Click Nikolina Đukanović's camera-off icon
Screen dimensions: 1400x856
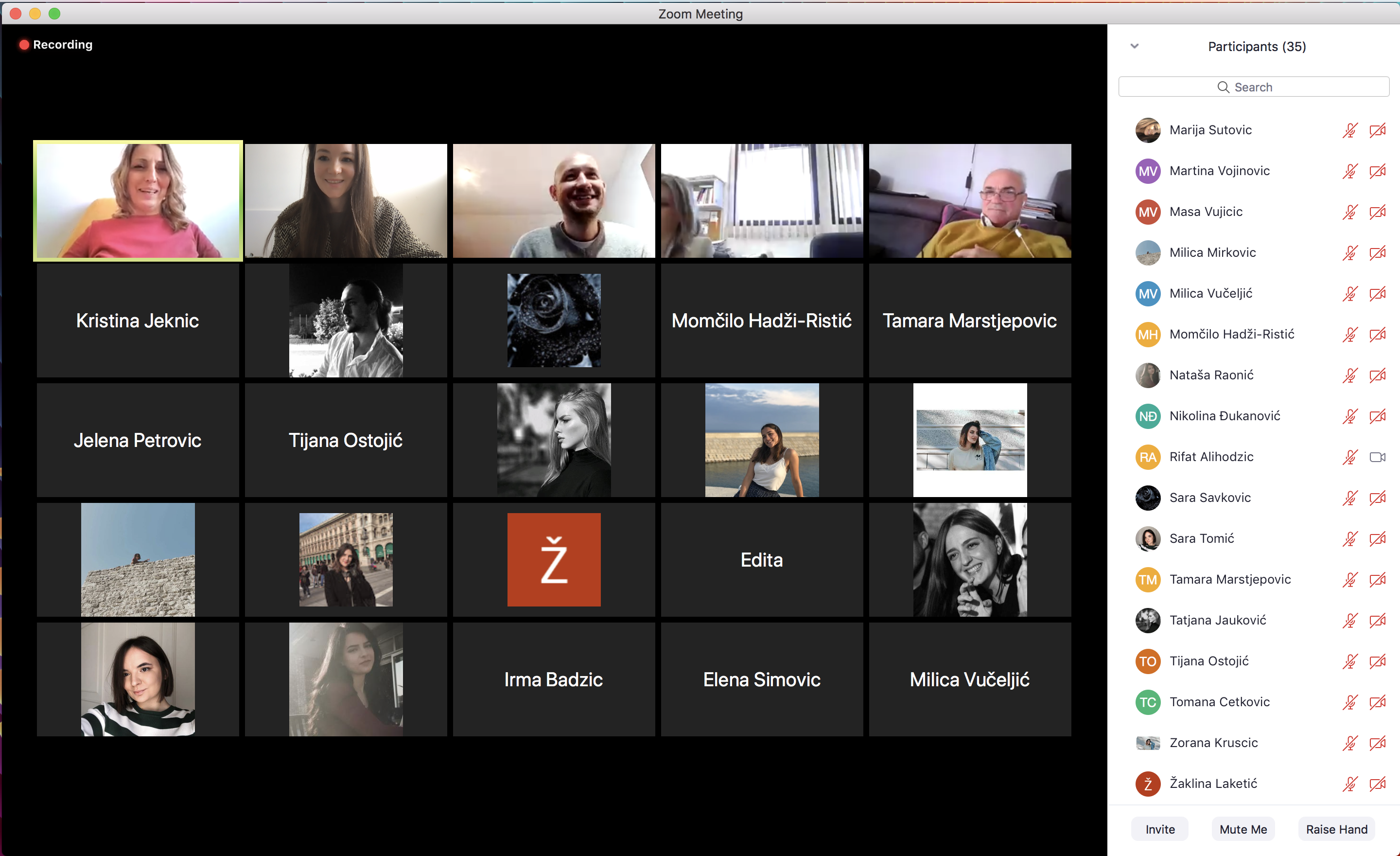click(1377, 416)
